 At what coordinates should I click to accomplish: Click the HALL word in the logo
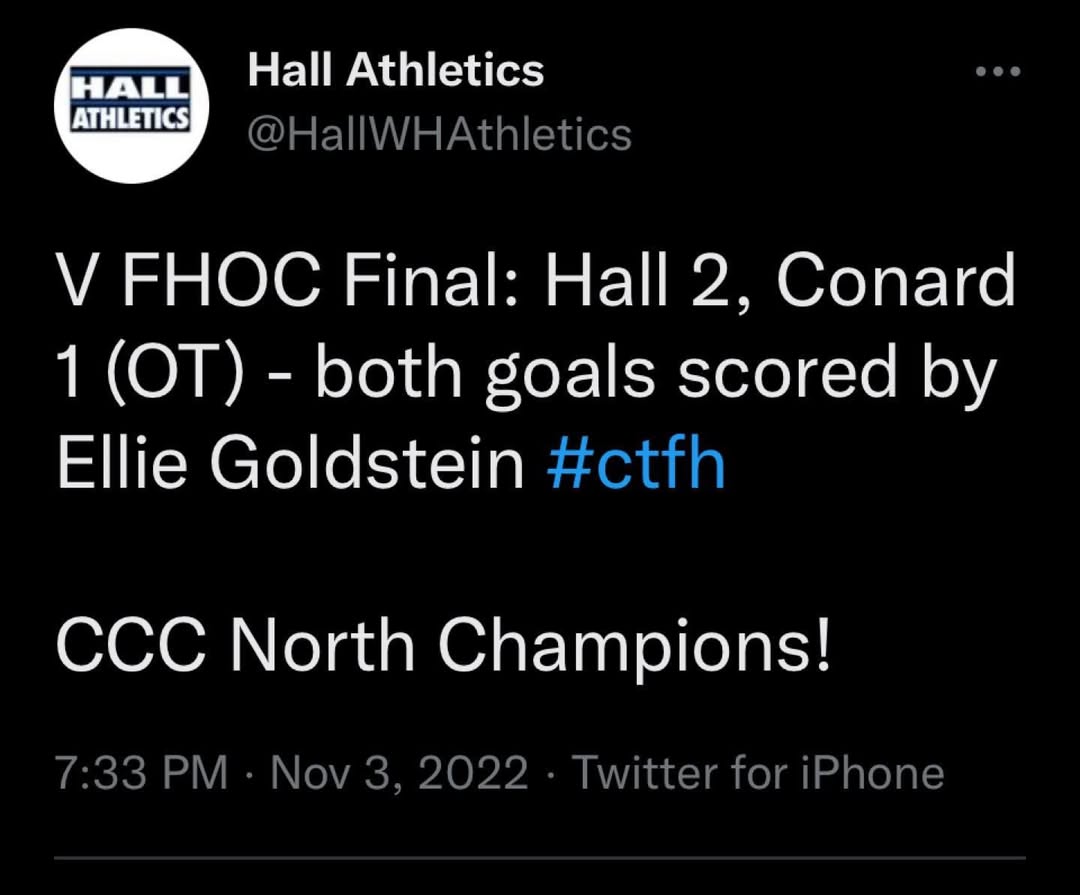(131, 86)
